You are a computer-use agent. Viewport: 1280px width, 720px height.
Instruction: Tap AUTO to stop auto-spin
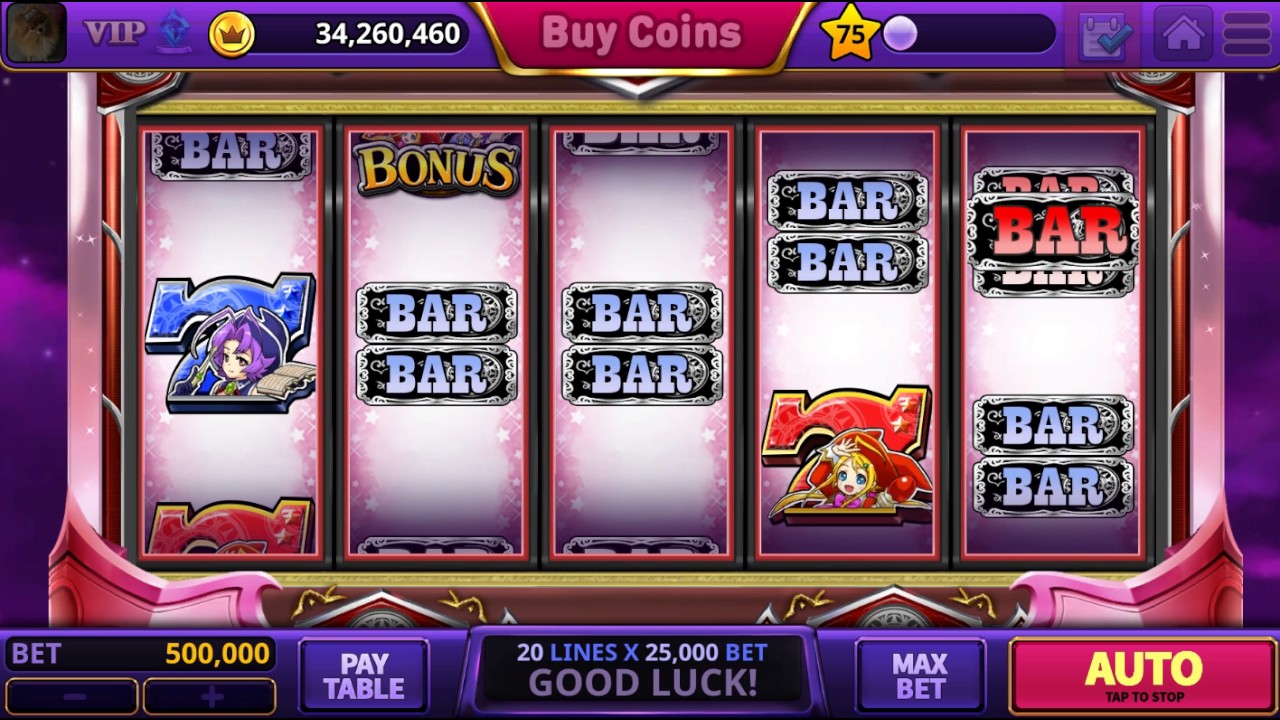(1143, 677)
